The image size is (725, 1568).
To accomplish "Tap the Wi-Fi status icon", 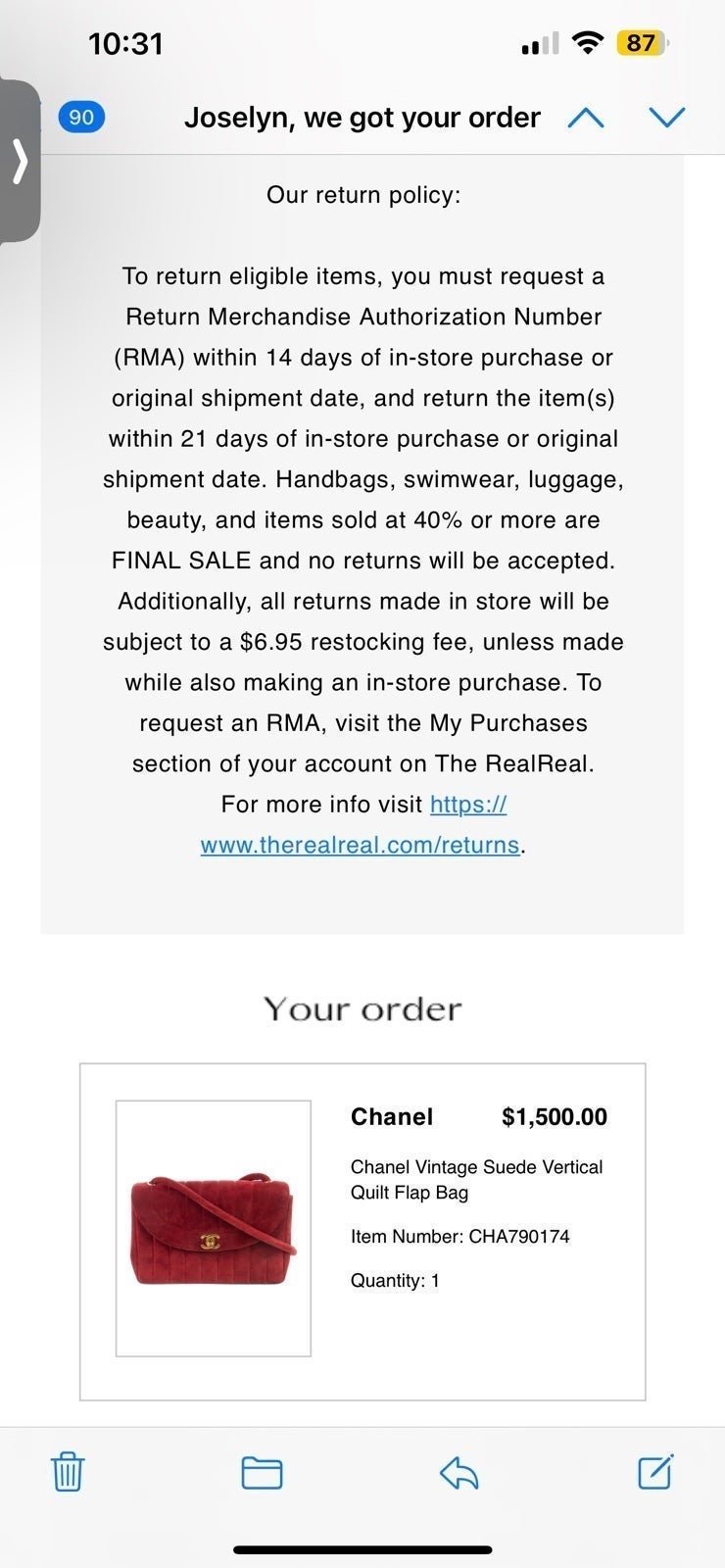I will (x=587, y=43).
